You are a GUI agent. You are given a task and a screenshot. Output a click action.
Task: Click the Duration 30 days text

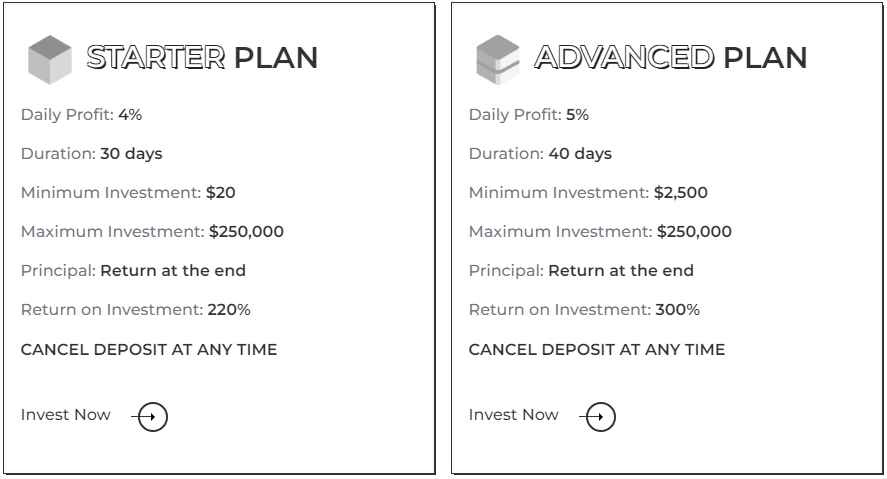pos(92,154)
